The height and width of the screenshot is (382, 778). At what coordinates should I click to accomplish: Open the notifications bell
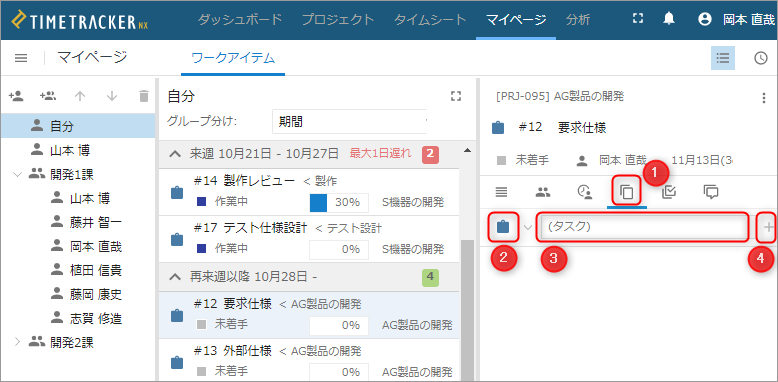tap(669, 19)
